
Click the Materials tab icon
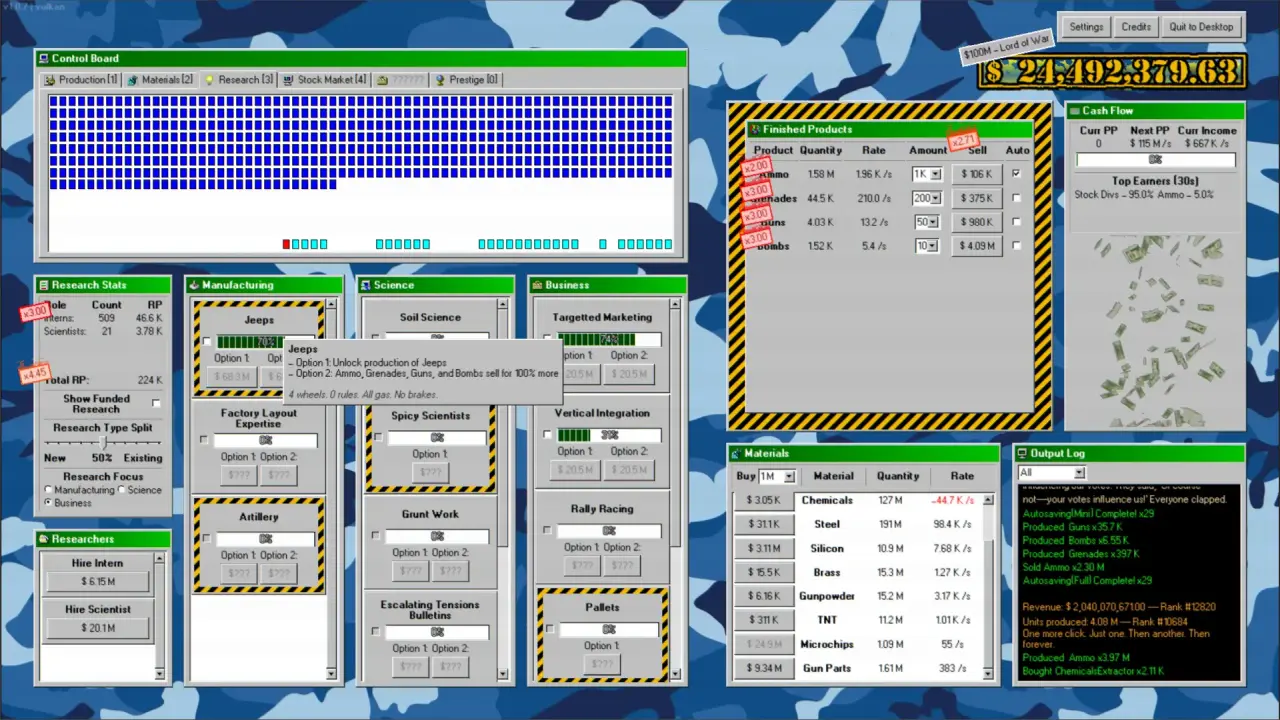(133, 80)
